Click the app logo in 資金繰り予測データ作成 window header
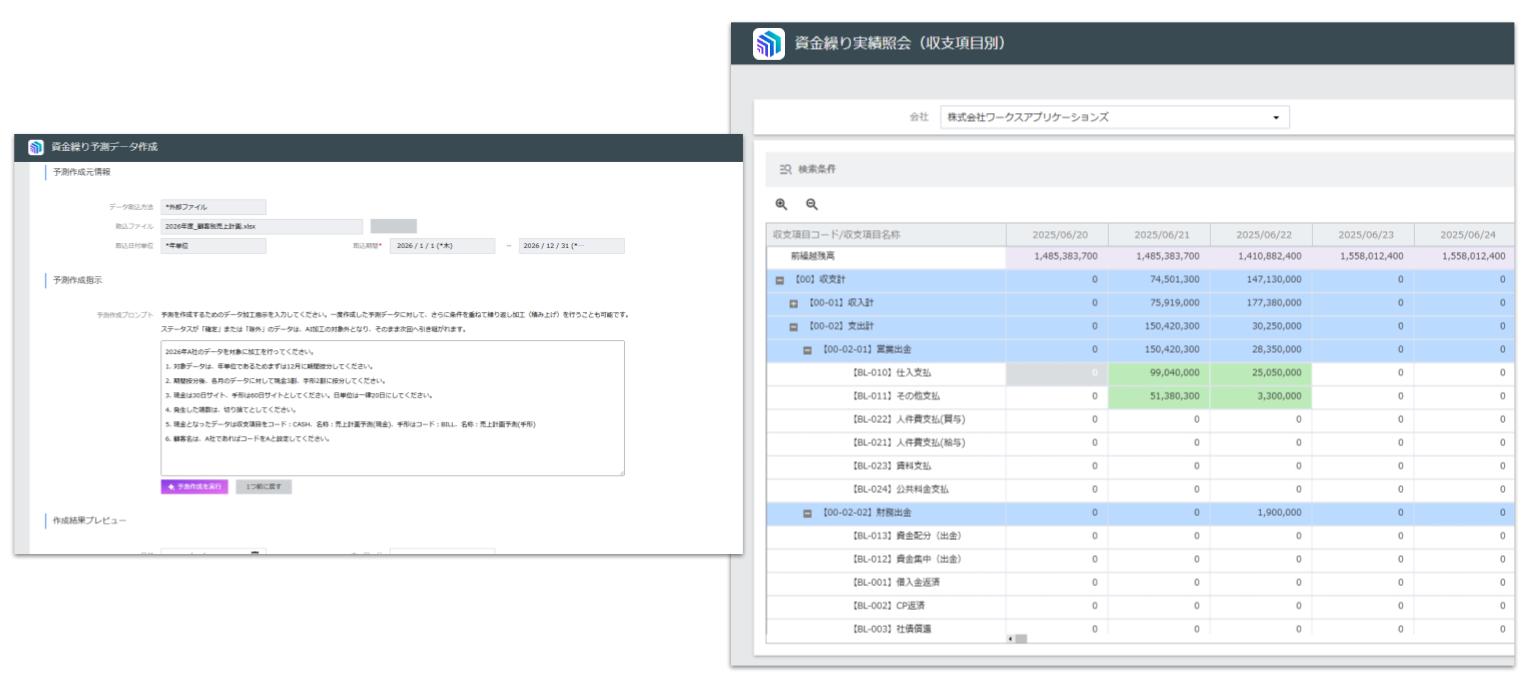The height and width of the screenshot is (688, 1538). pyautogui.click(x=36, y=147)
